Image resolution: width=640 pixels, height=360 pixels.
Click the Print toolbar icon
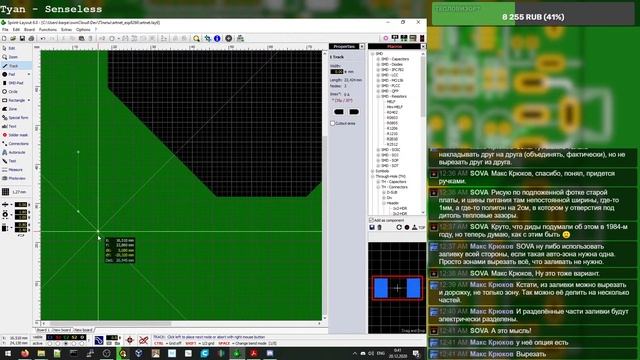coord(31,38)
